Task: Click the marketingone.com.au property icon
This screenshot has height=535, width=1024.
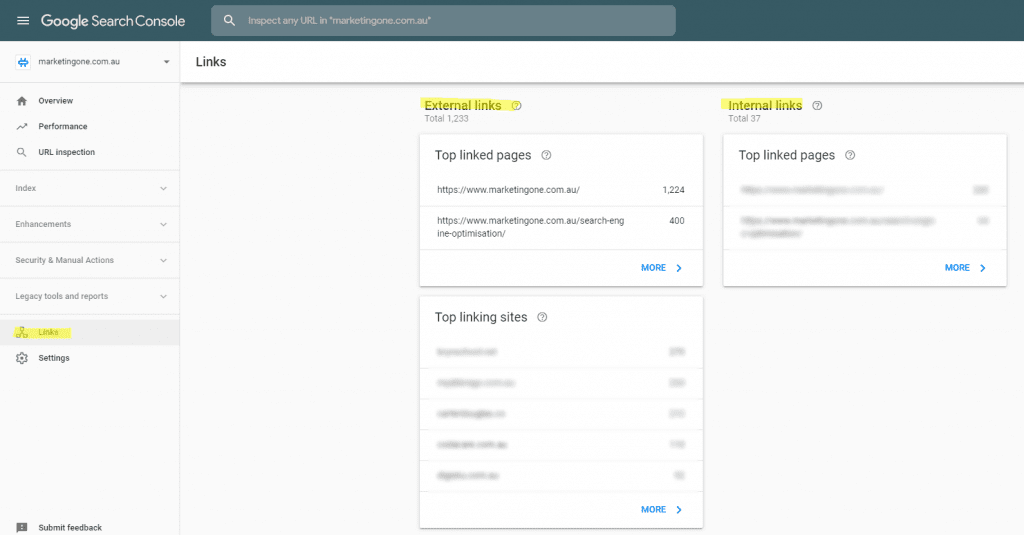Action: [23, 62]
